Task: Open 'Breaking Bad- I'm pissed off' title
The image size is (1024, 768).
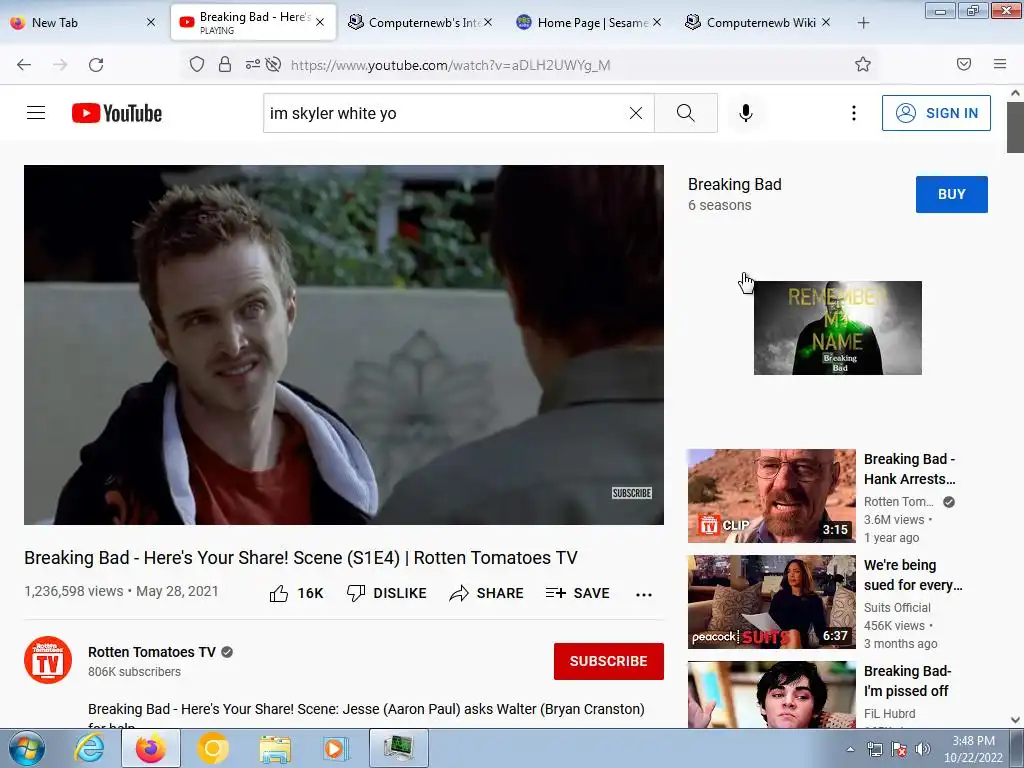Action: coord(907,680)
